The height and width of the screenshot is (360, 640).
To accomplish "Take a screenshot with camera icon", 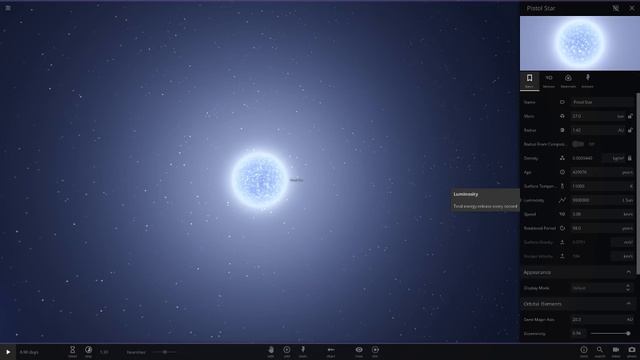I will tap(631, 351).
